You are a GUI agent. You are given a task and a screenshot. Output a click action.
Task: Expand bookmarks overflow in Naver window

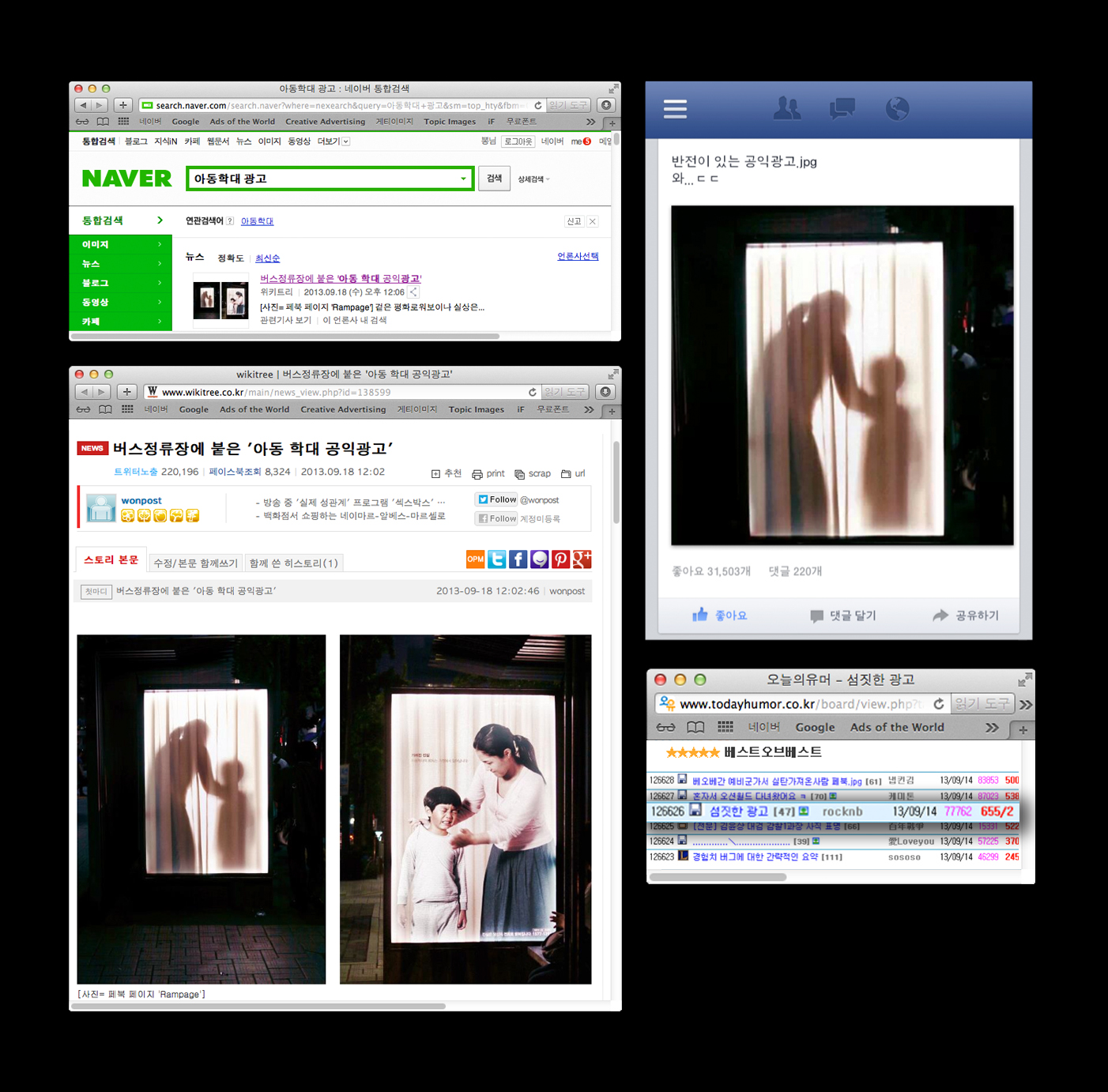(590, 122)
